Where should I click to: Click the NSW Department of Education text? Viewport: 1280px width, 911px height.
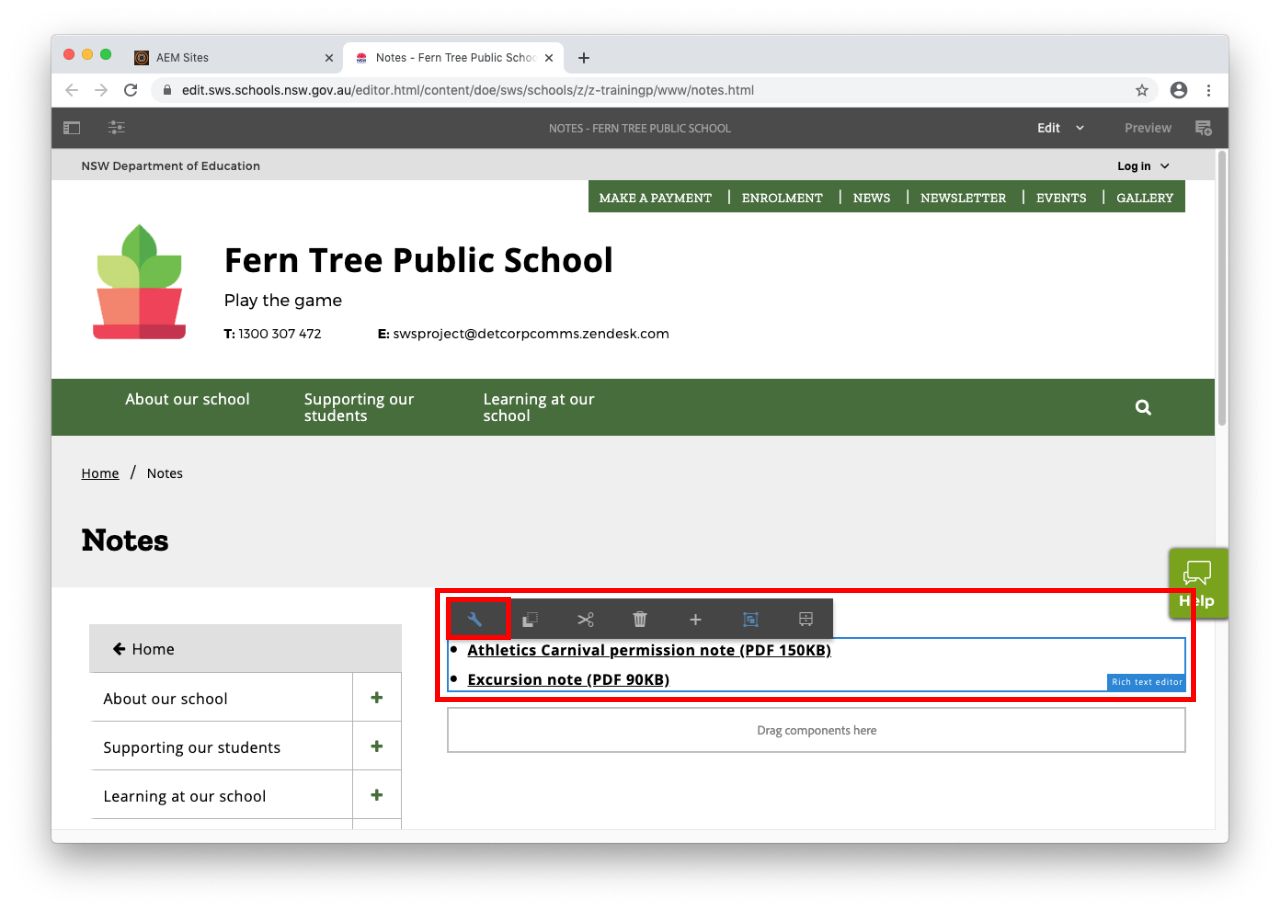tap(170, 166)
